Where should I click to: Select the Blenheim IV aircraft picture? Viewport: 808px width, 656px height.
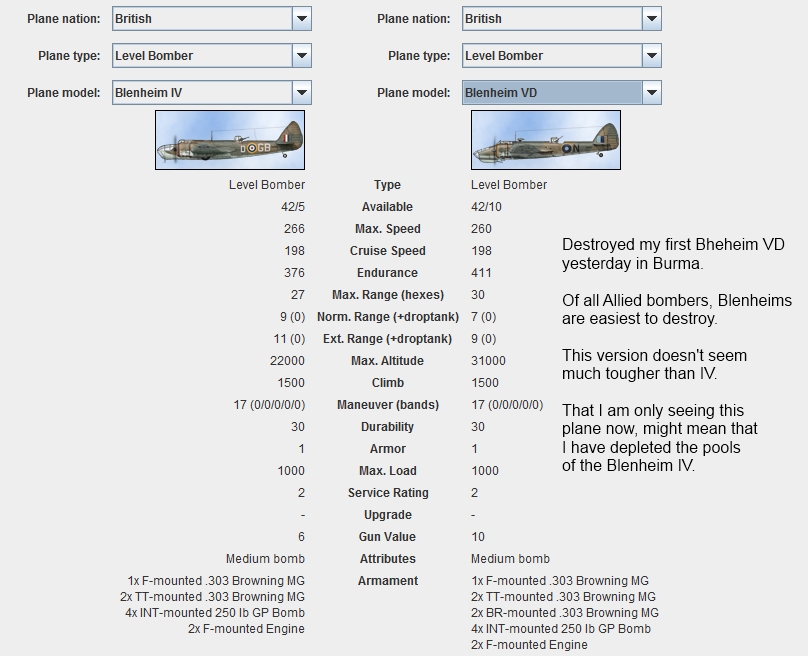pyautogui.click(x=230, y=140)
